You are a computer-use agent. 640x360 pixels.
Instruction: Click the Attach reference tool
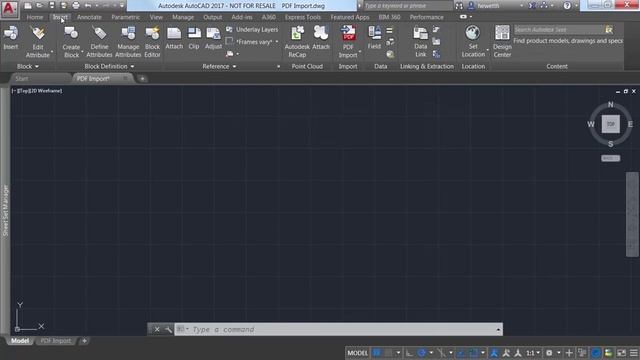click(x=174, y=38)
